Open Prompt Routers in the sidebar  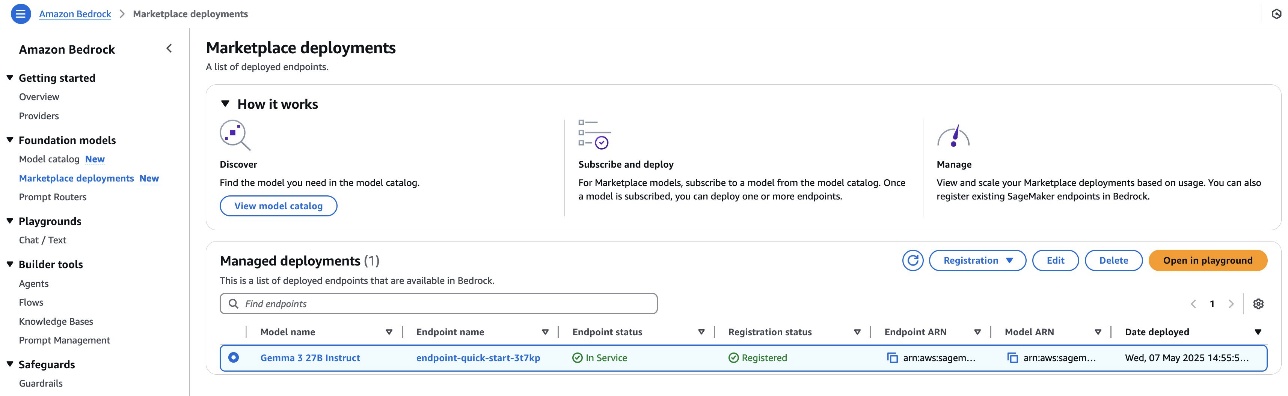[53, 197]
